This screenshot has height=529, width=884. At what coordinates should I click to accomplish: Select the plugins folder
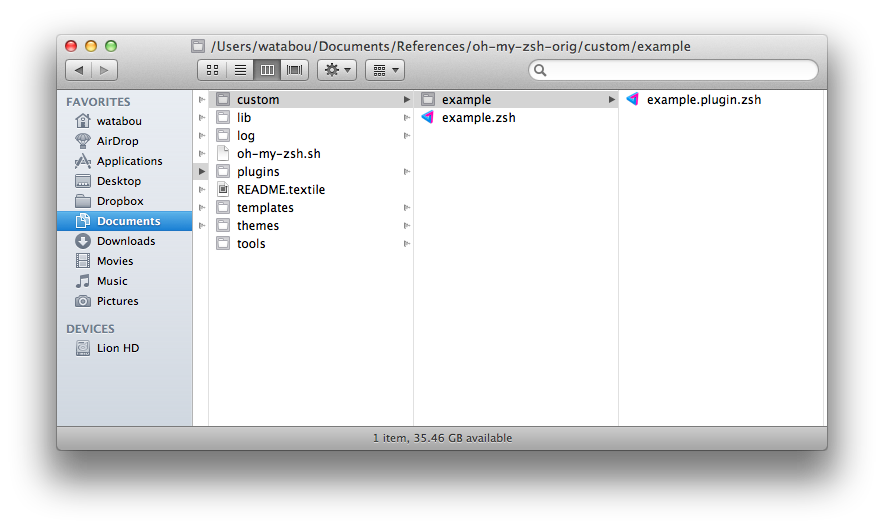pos(311,171)
